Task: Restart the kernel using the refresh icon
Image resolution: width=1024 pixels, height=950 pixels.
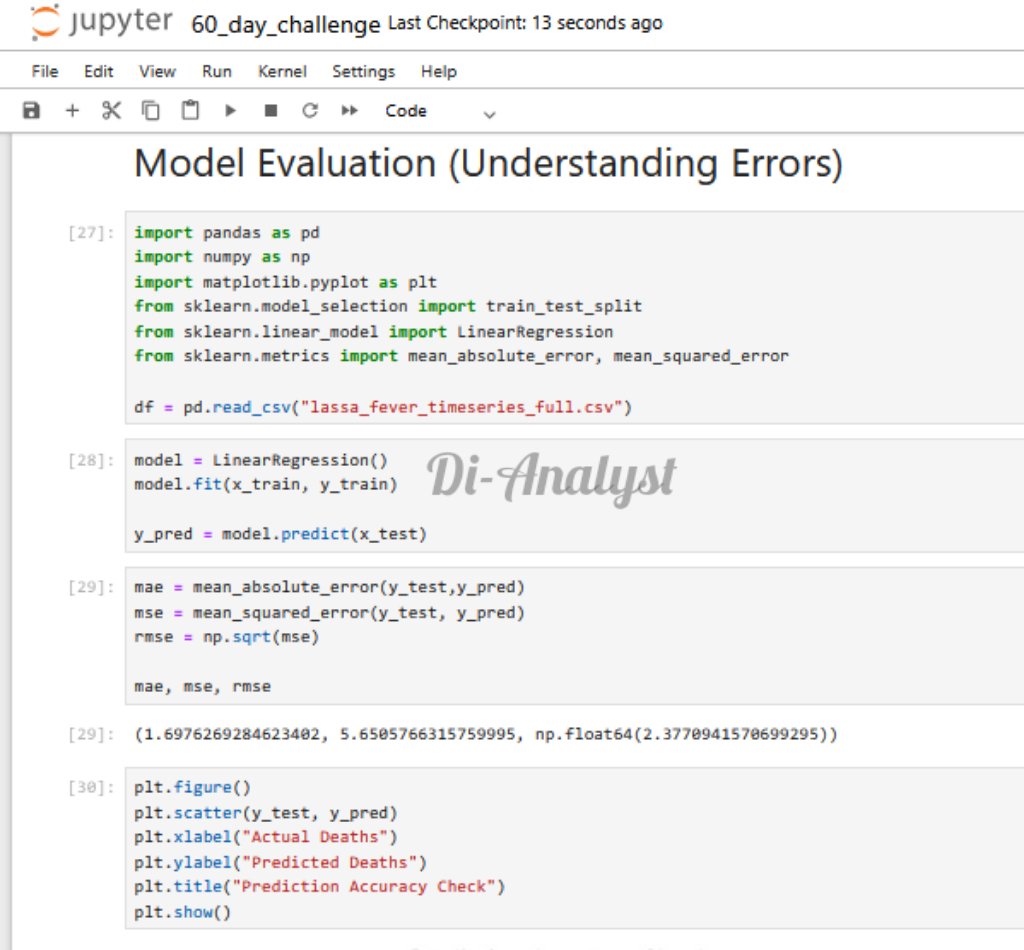Action: pos(310,111)
